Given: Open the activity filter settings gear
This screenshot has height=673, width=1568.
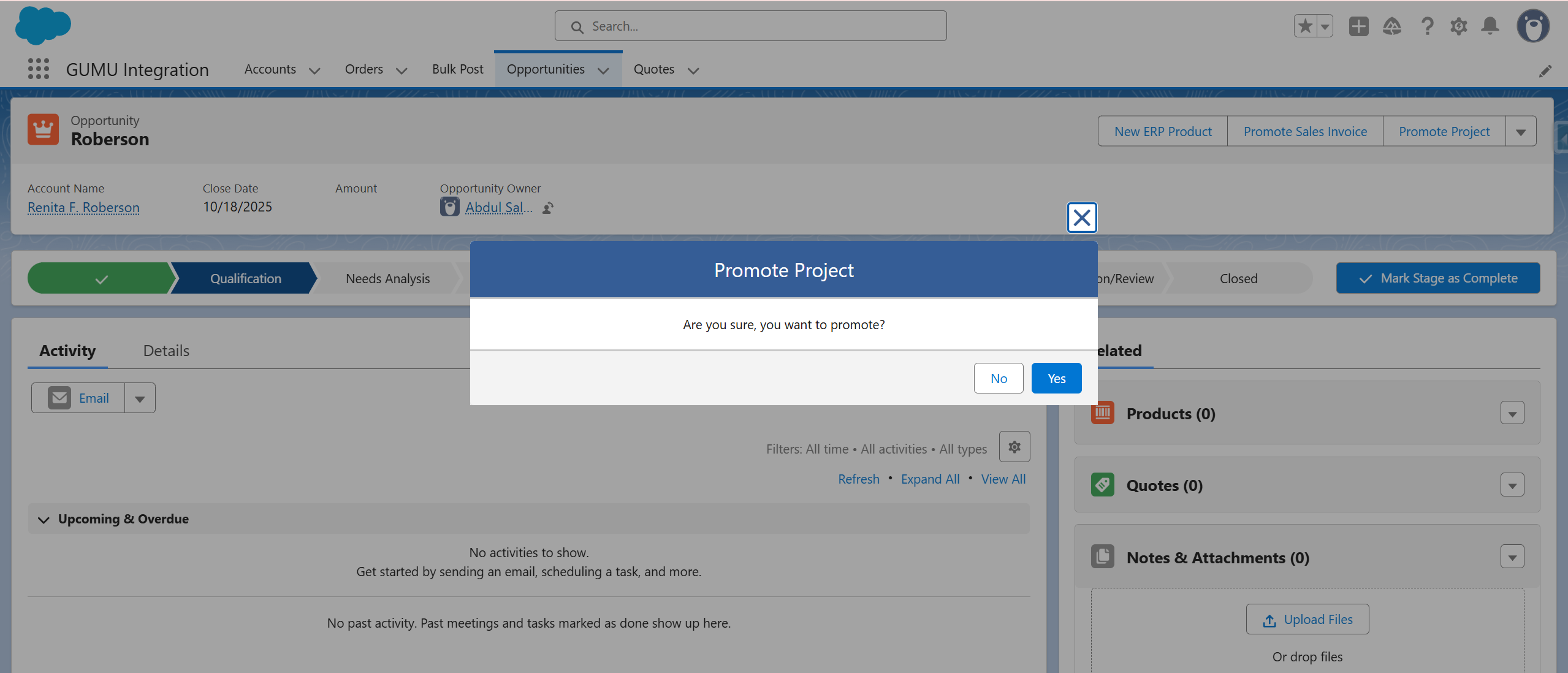Looking at the screenshot, I should click(x=1014, y=447).
